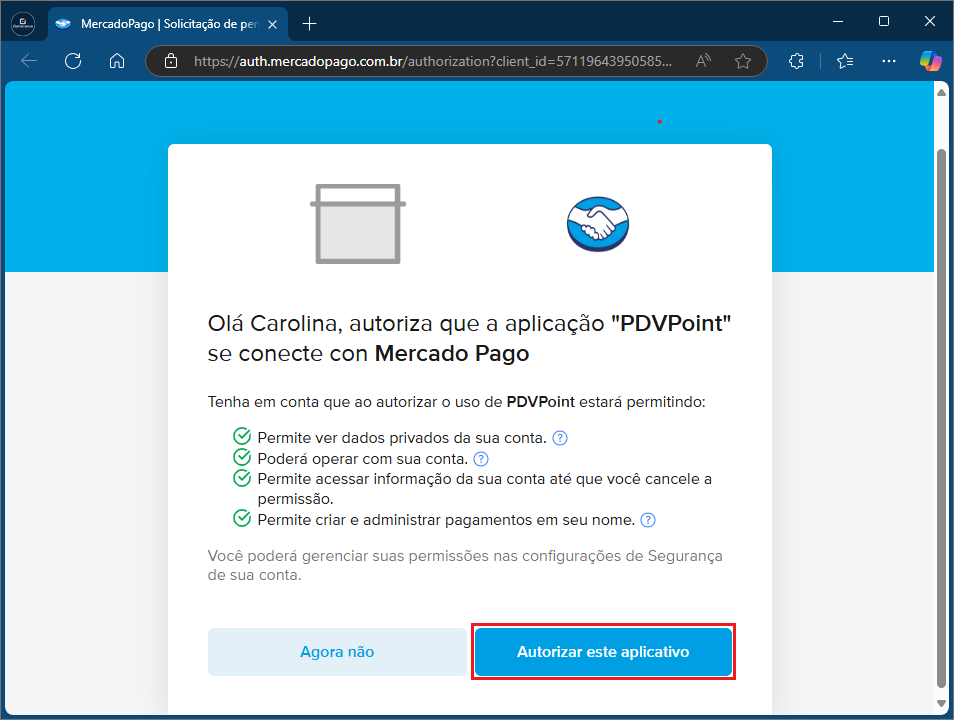View site information via the lock icon

[x=171, y=61]
